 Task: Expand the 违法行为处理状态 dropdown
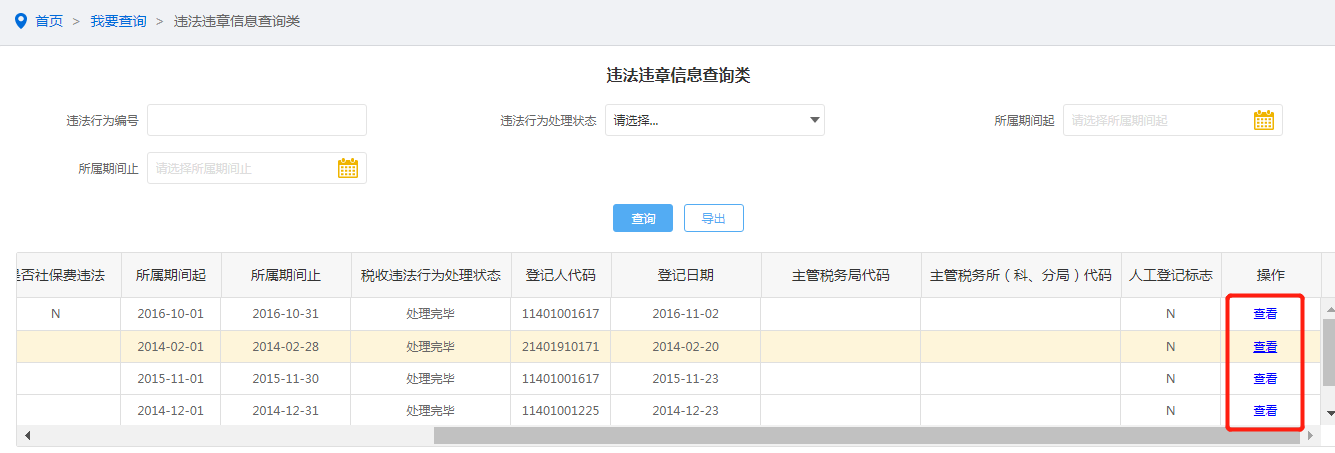click(x=715, y=120)
